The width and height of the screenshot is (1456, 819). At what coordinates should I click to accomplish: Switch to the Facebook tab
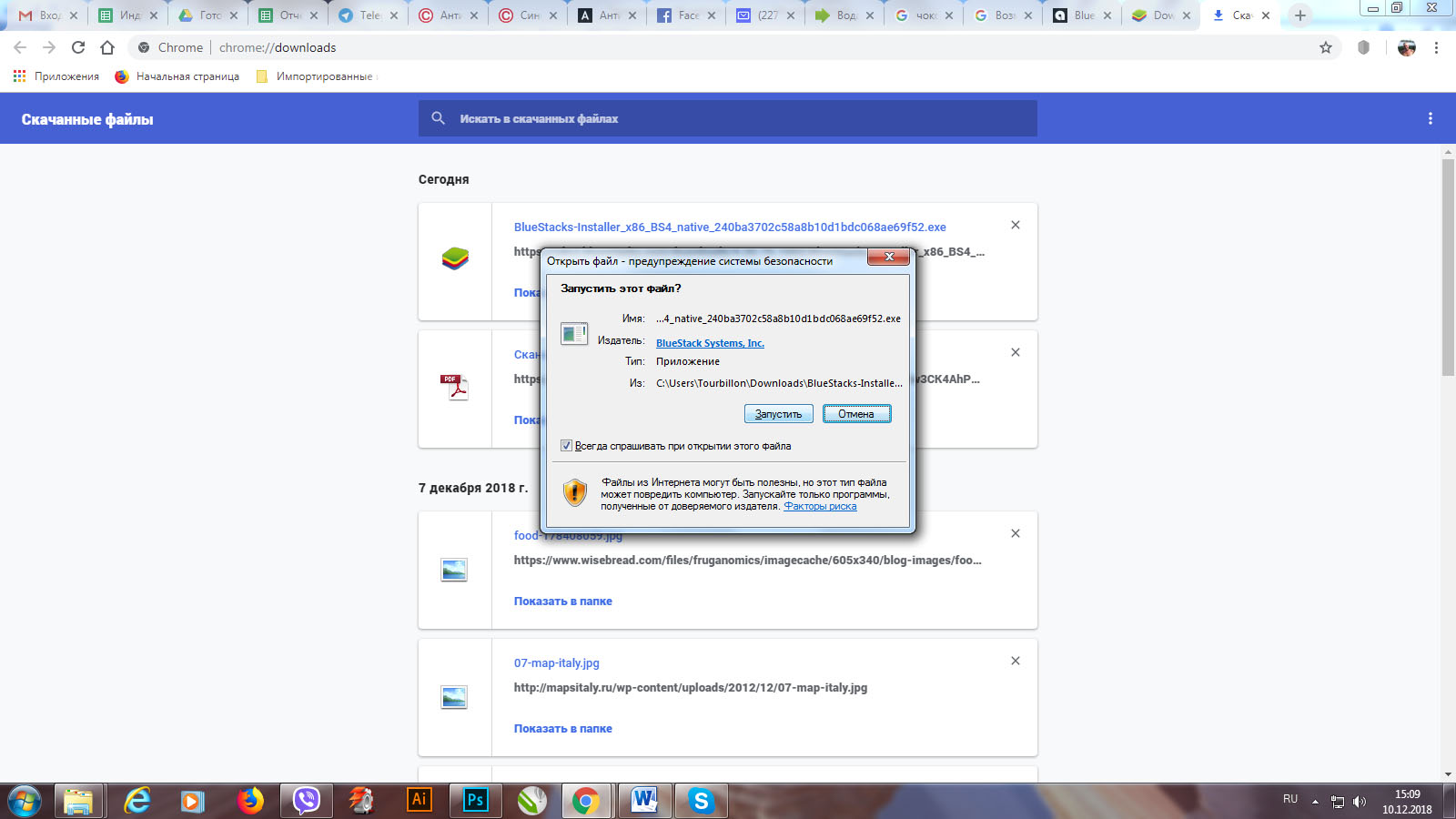pos(684,15)
